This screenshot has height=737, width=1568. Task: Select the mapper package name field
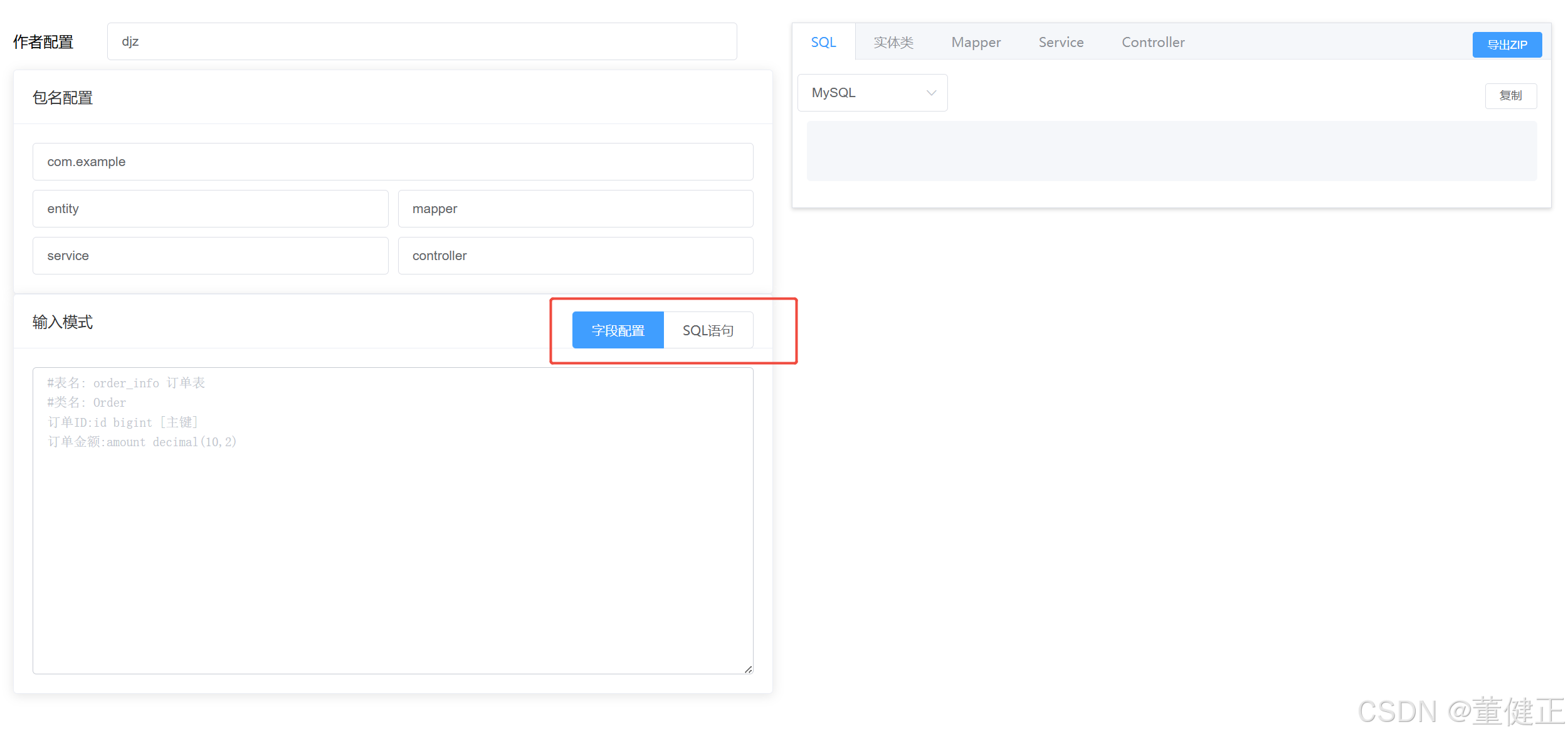point(575,209)
